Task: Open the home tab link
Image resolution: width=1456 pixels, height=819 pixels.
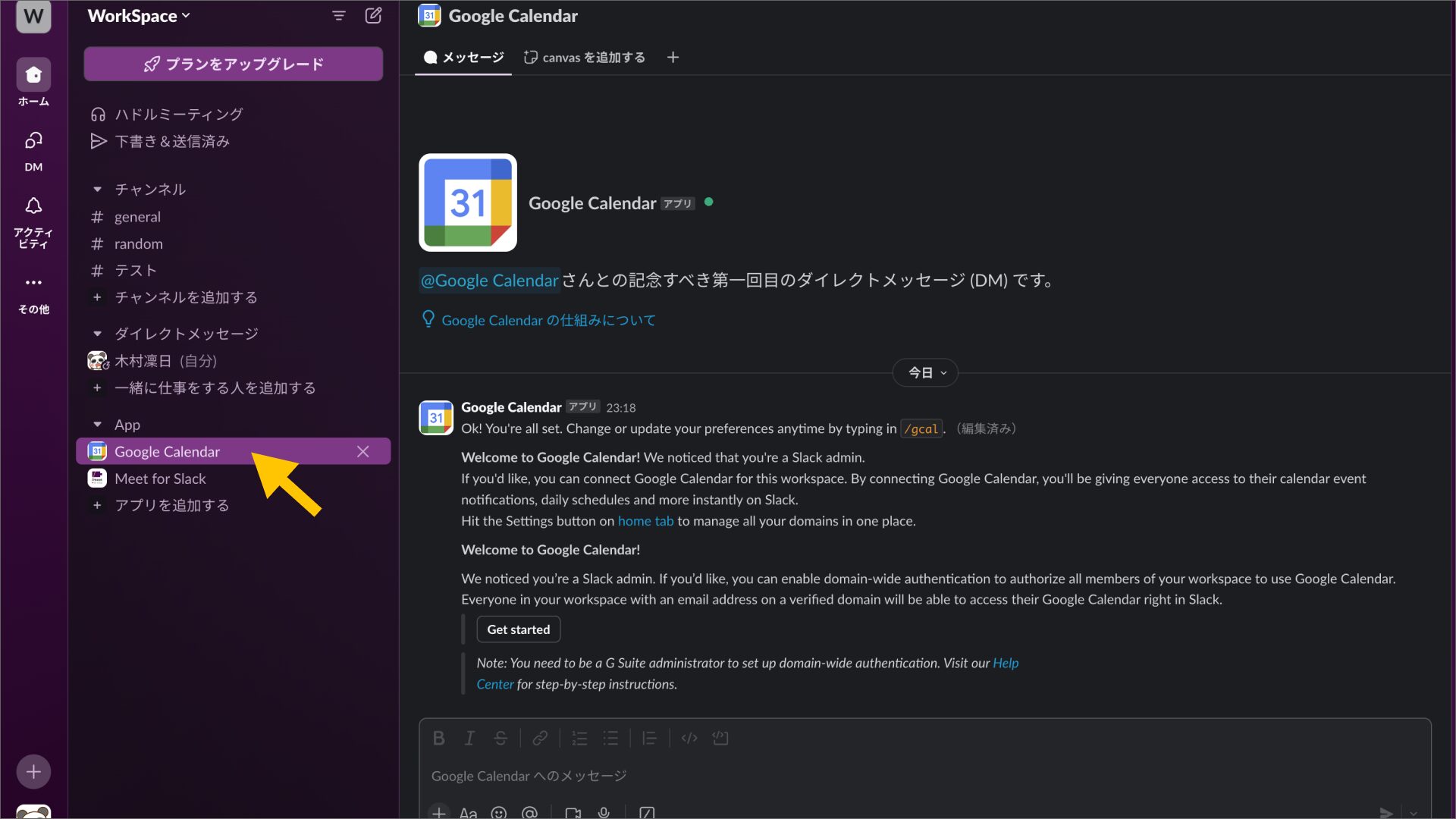Action: click(645, 521)
